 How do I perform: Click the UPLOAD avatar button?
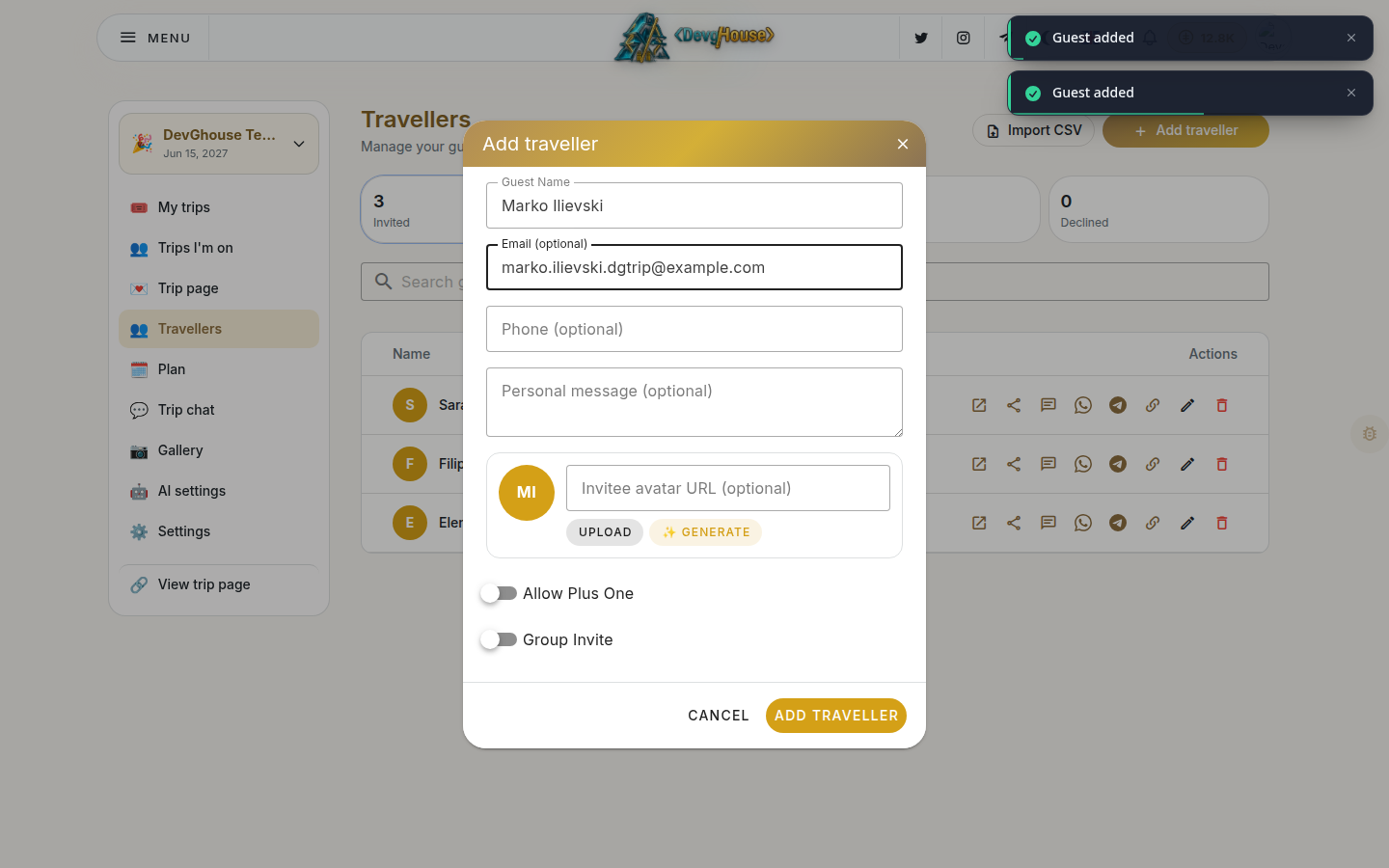coord(605,532)
